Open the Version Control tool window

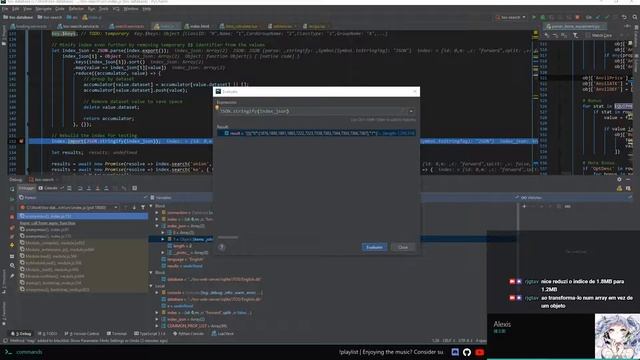click(82, 333)
